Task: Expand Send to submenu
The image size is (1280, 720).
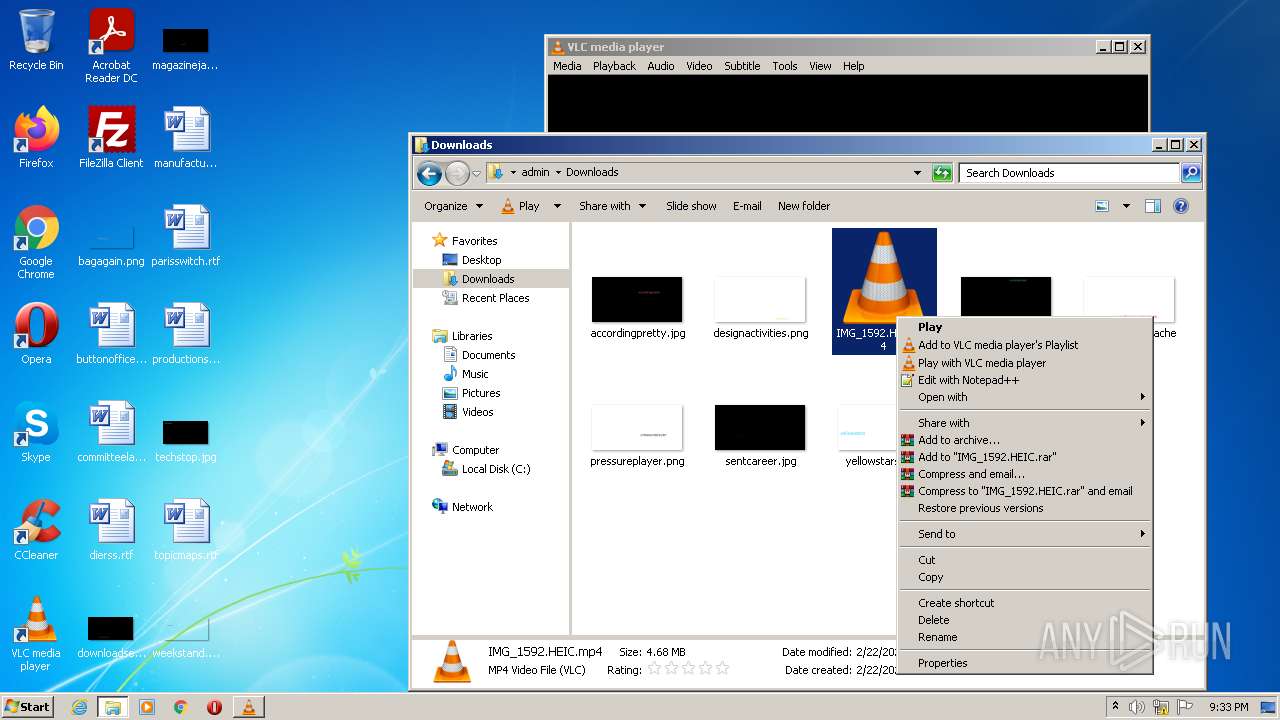Action: click(1024, 534)
